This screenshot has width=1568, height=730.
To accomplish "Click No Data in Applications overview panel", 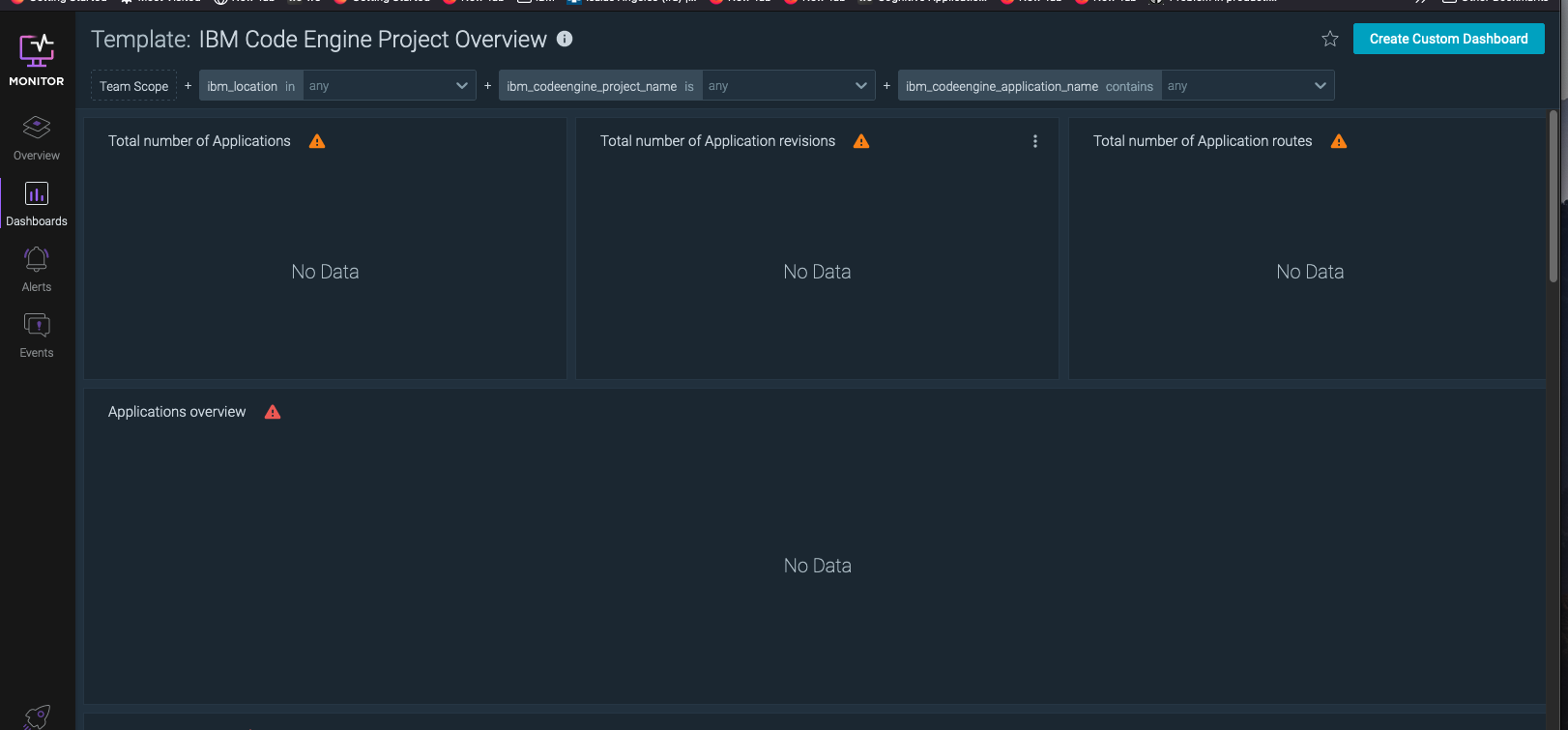I will point(817,566).
